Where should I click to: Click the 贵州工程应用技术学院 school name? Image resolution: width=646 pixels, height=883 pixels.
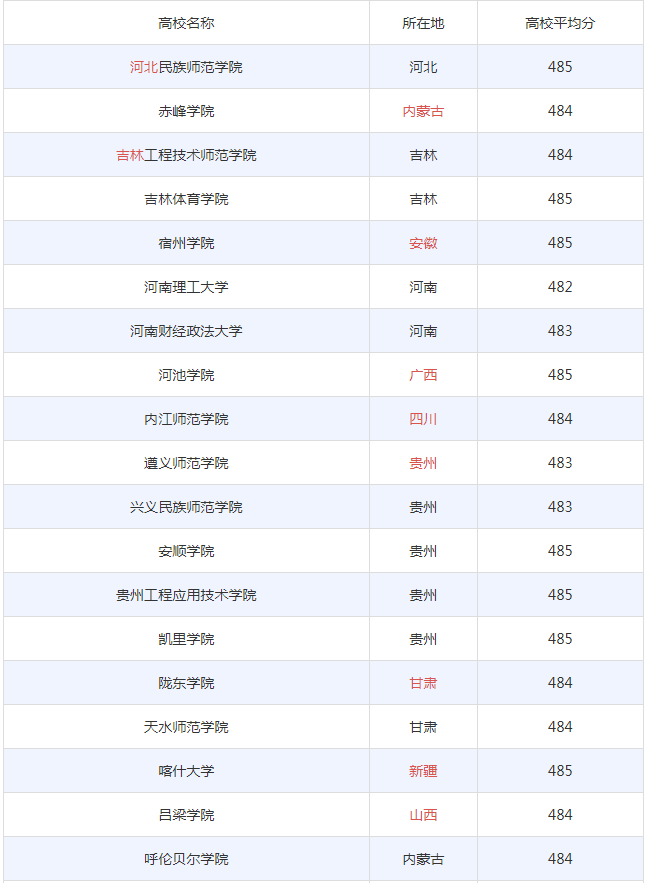[186, 595]
